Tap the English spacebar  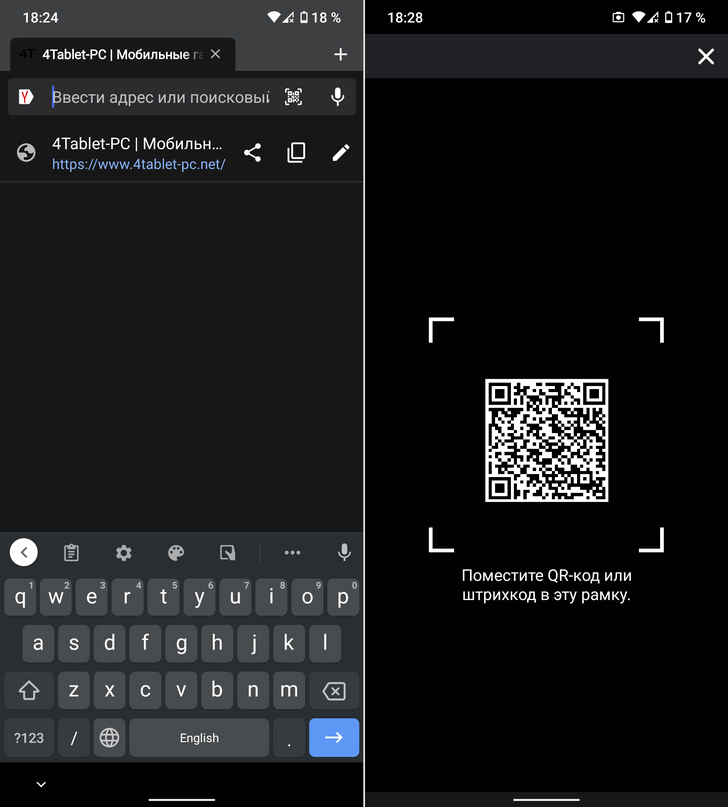click(199, 738)
